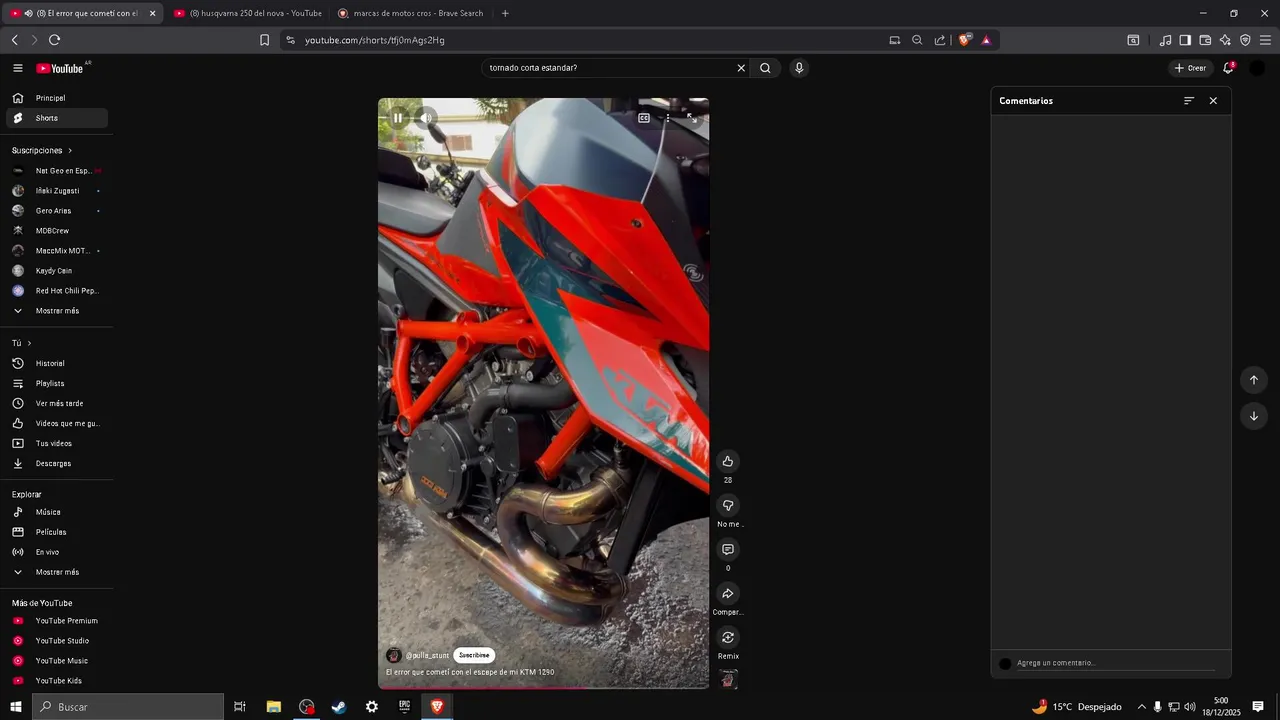Click the Crear button

pos(1190,68)
